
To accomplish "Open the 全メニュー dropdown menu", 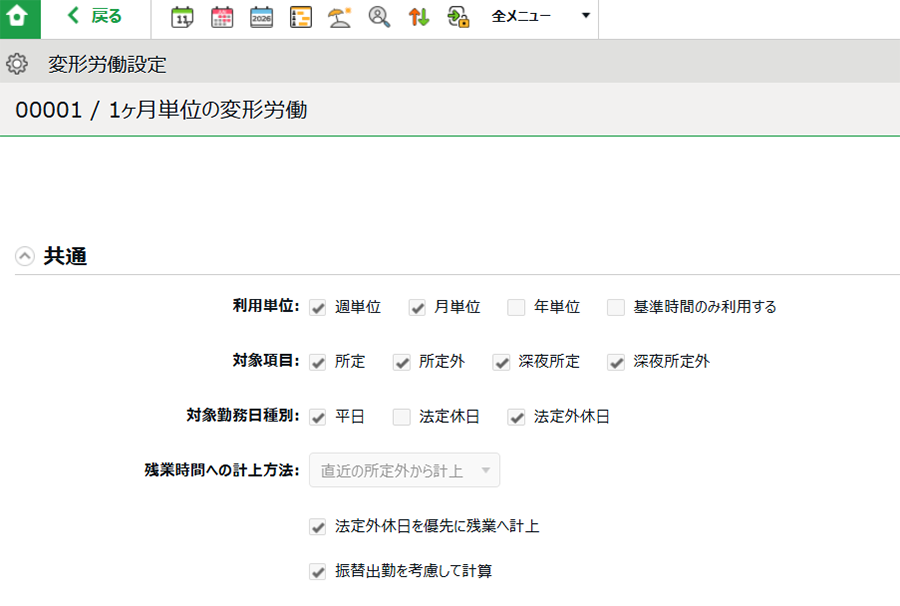I will (x=541, y=16).
